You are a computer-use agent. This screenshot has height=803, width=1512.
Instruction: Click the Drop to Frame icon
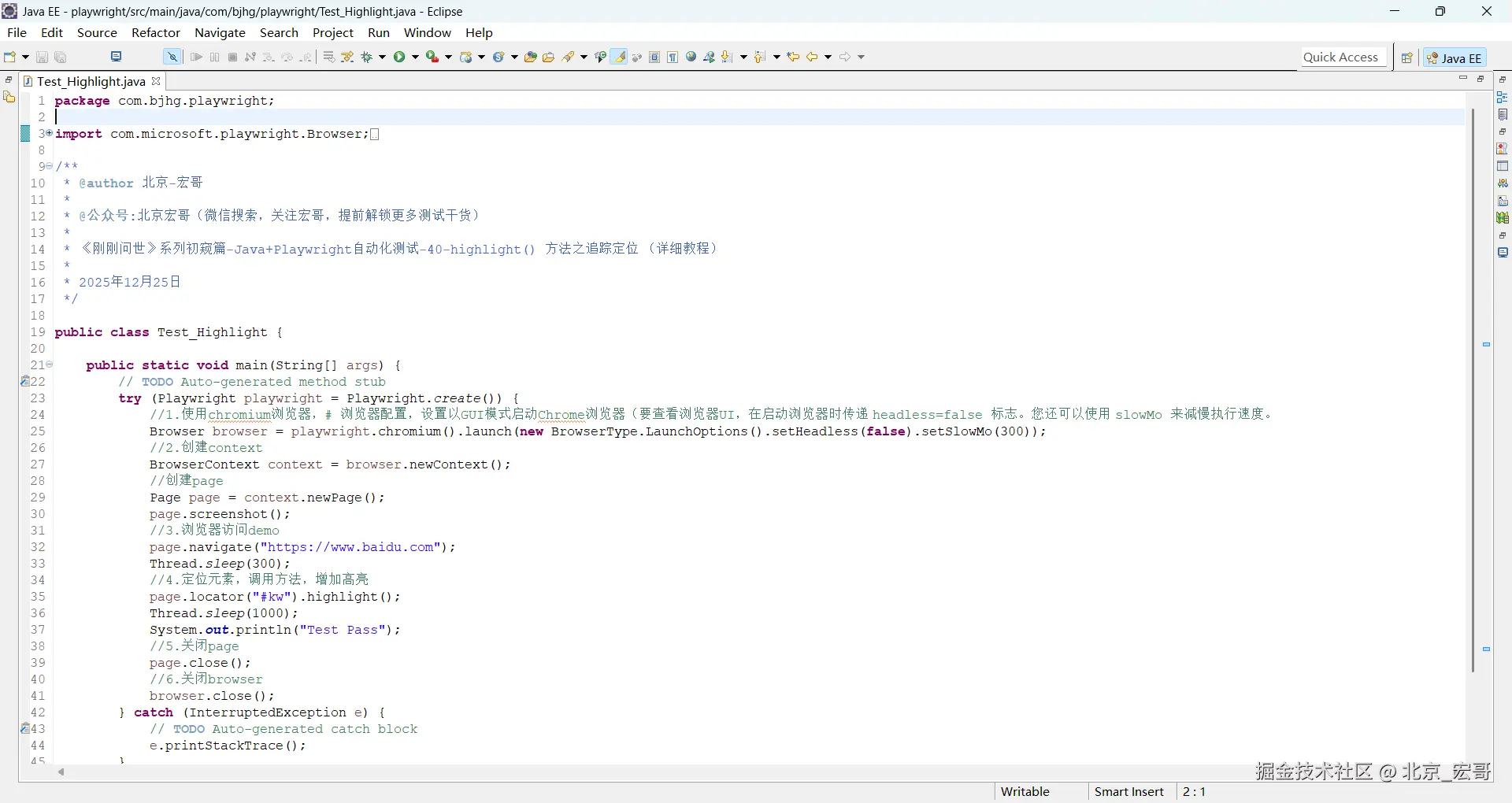tap(329, 57)
